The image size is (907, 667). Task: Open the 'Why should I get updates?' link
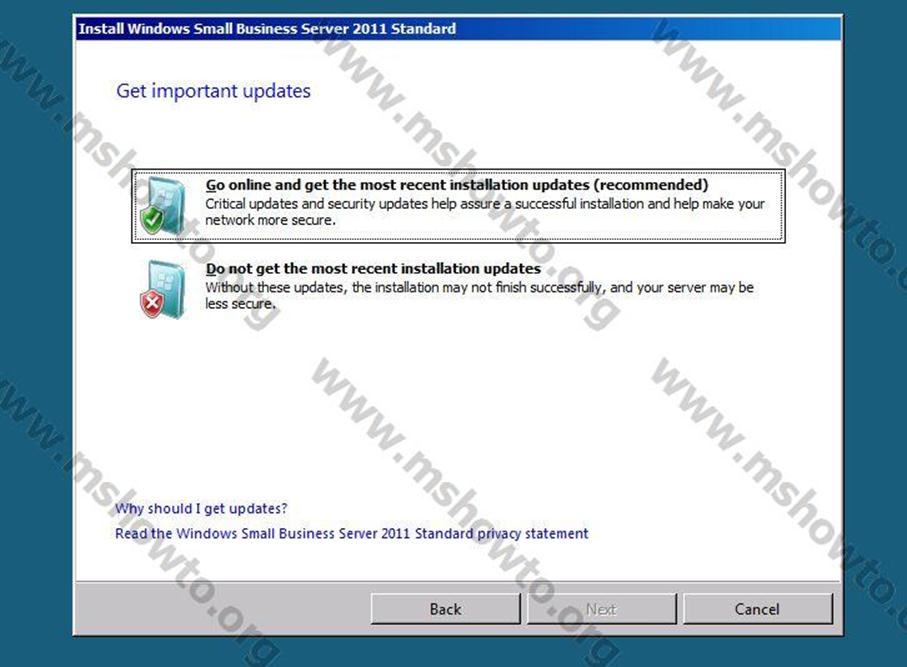[x=201, y=508]
